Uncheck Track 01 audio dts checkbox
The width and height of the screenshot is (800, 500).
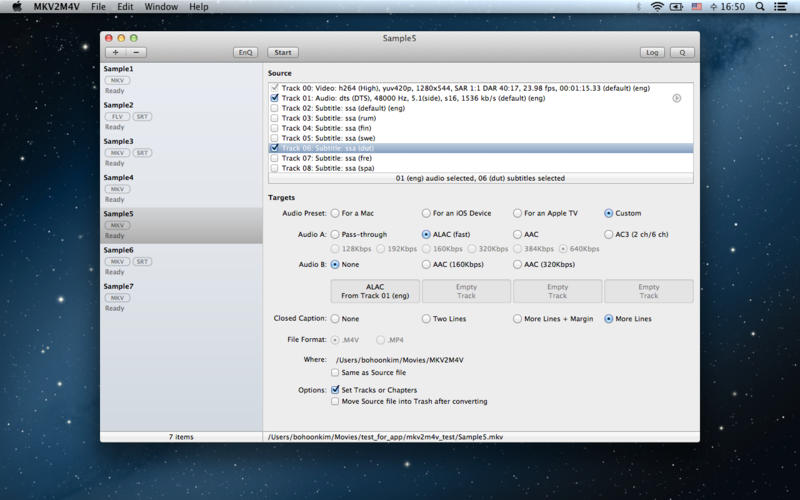click(x=274, y=98)
